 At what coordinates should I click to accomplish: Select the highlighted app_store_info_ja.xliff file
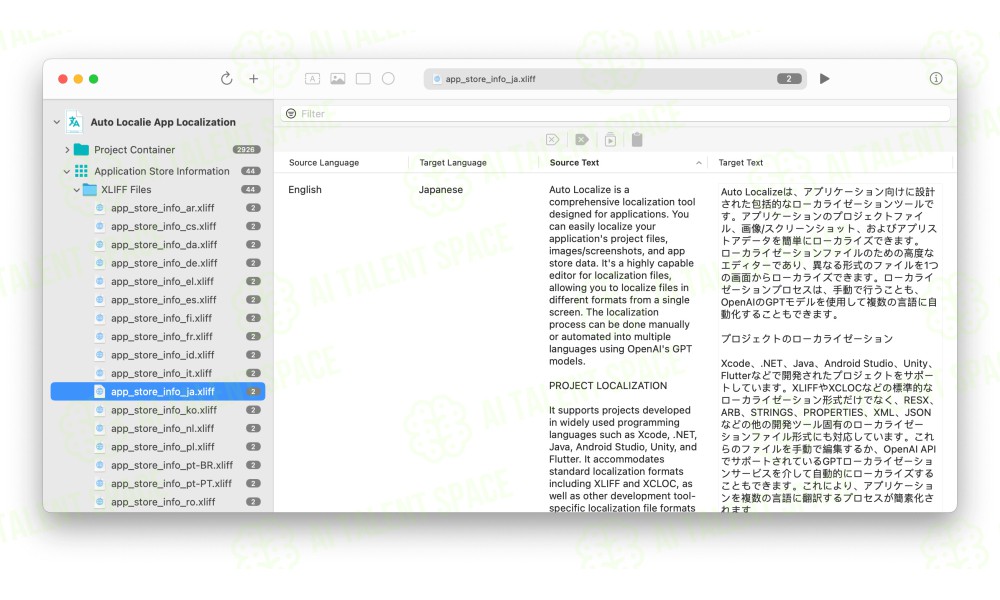[158, 391]
